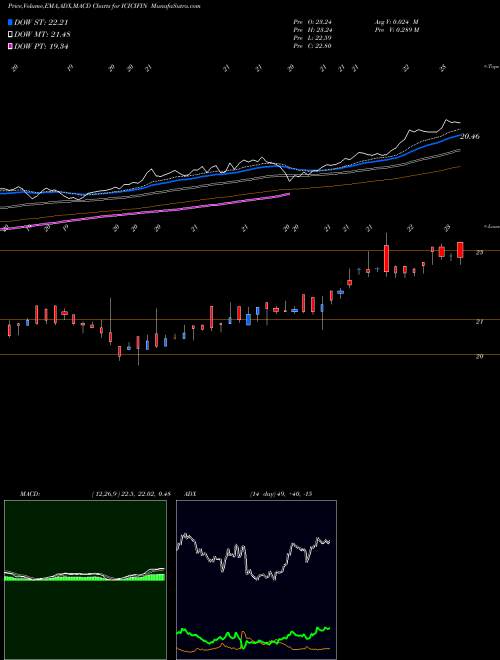Click the magenta DOW PT legend swatch
The width and height of the screenshot is (500, 660).
pos(10,46)
